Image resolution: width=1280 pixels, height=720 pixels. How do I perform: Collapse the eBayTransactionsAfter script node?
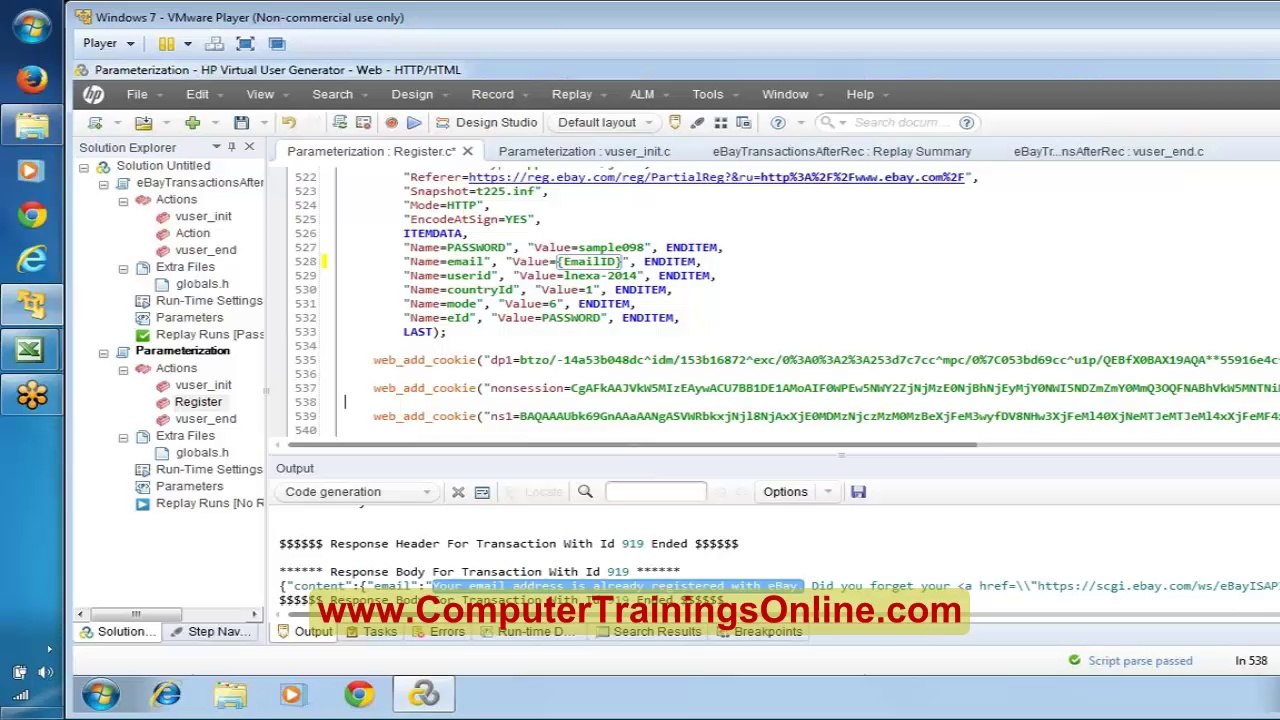point(103,184)
